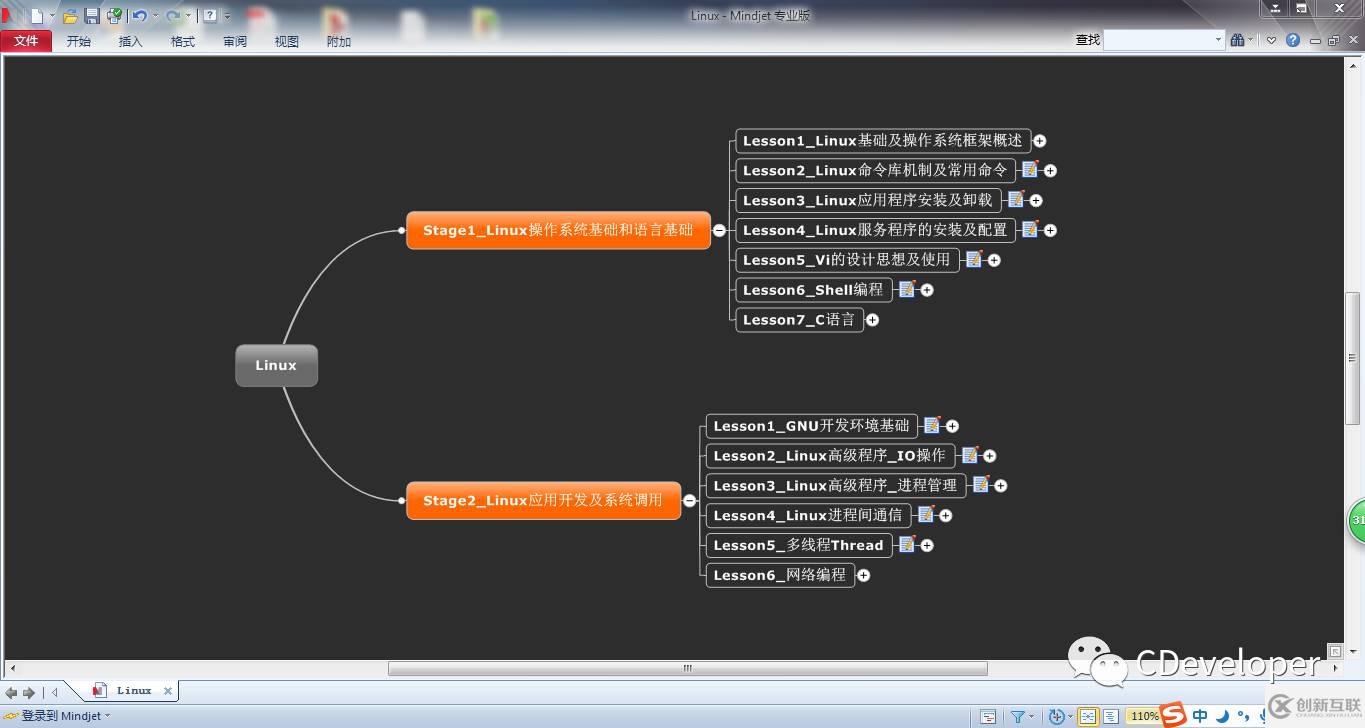This screenshot has width=1365, height=728.
Task: Select the Stage2_Linux应用开发及系统调用 topic
Action: 543,500
